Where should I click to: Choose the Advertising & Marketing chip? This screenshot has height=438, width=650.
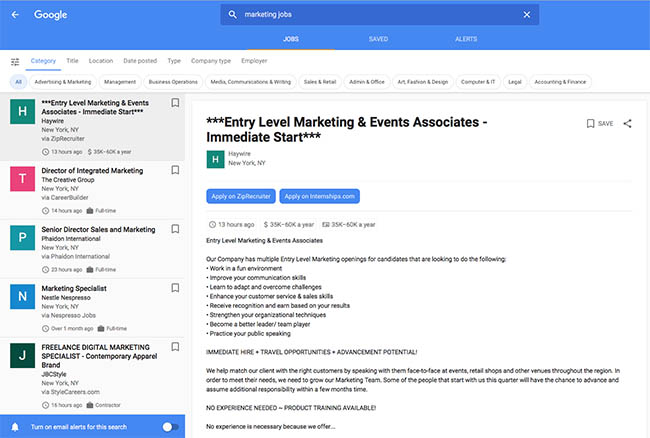pyautogui.click(x=63, y=82)
